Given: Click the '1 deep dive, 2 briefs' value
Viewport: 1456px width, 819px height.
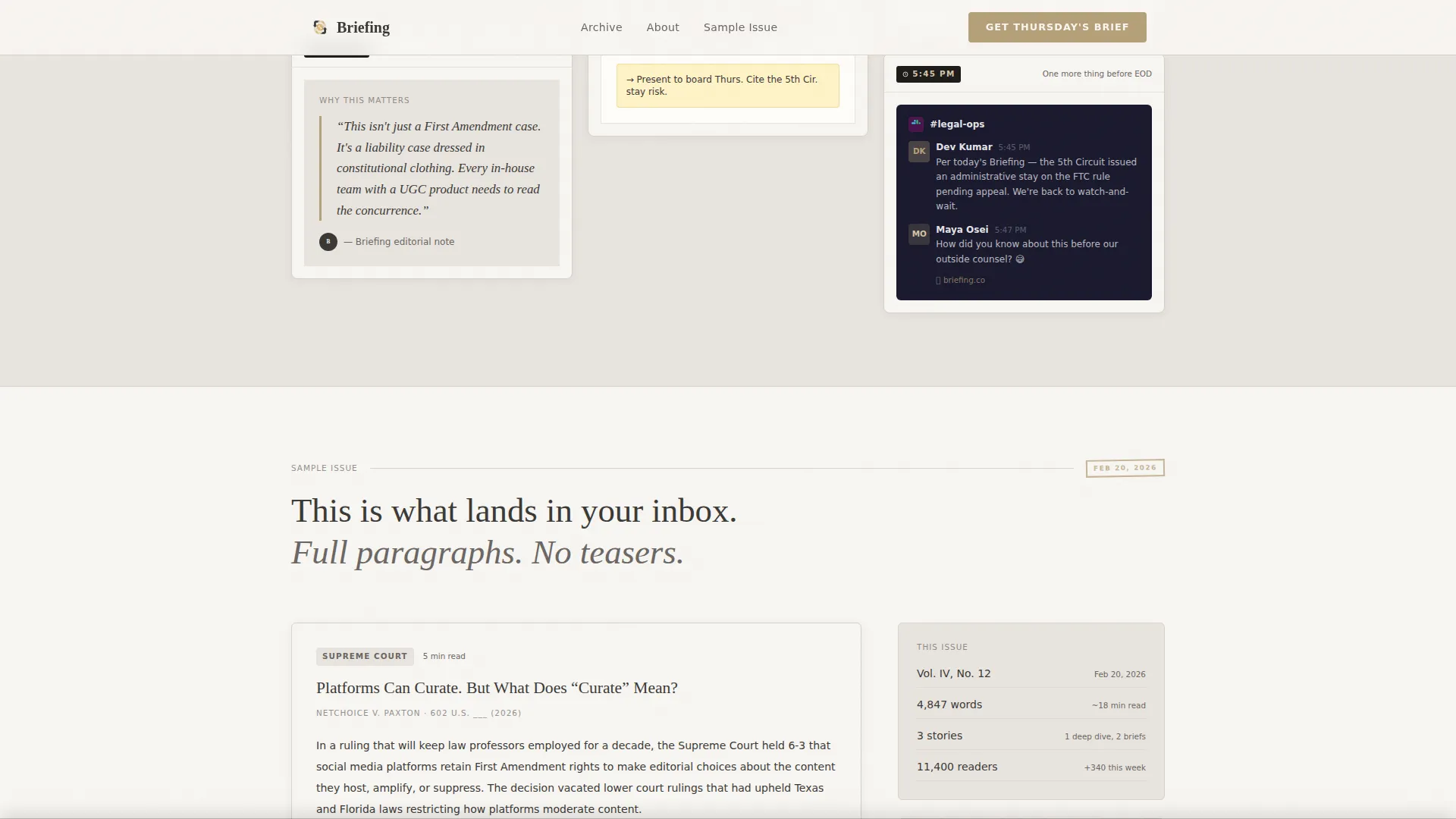Looking at the screenshot, I should [x=1105, y=736].
